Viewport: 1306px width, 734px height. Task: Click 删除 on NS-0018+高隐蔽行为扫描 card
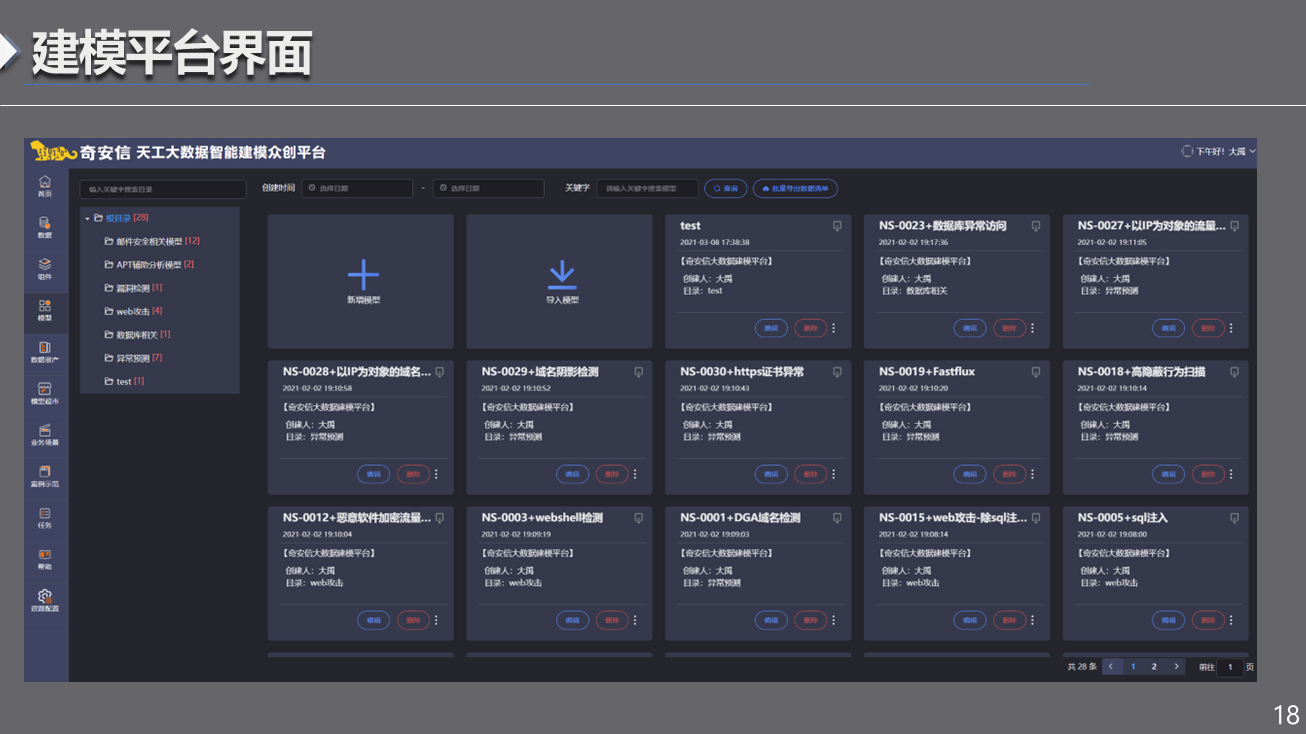pos(1208,474)
